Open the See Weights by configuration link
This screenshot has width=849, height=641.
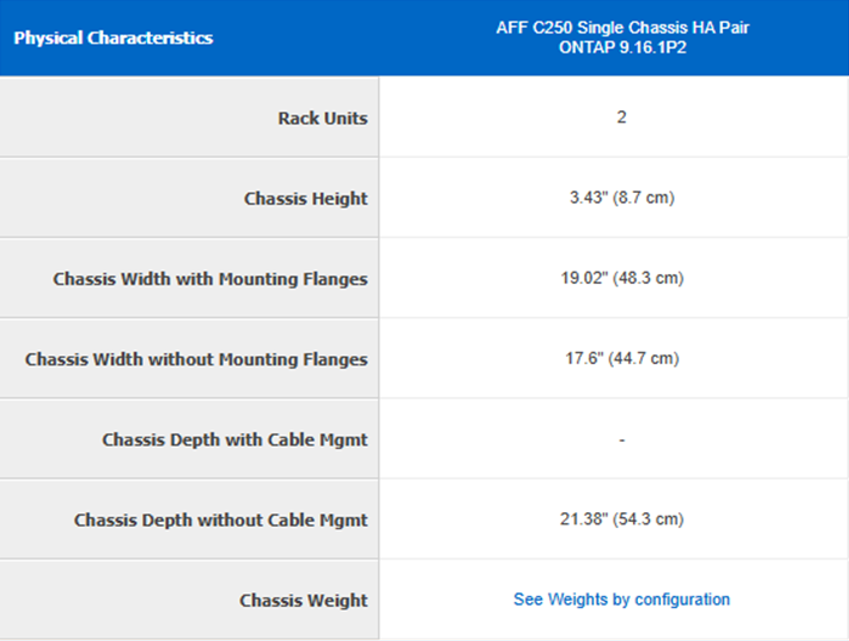[622, 599]
